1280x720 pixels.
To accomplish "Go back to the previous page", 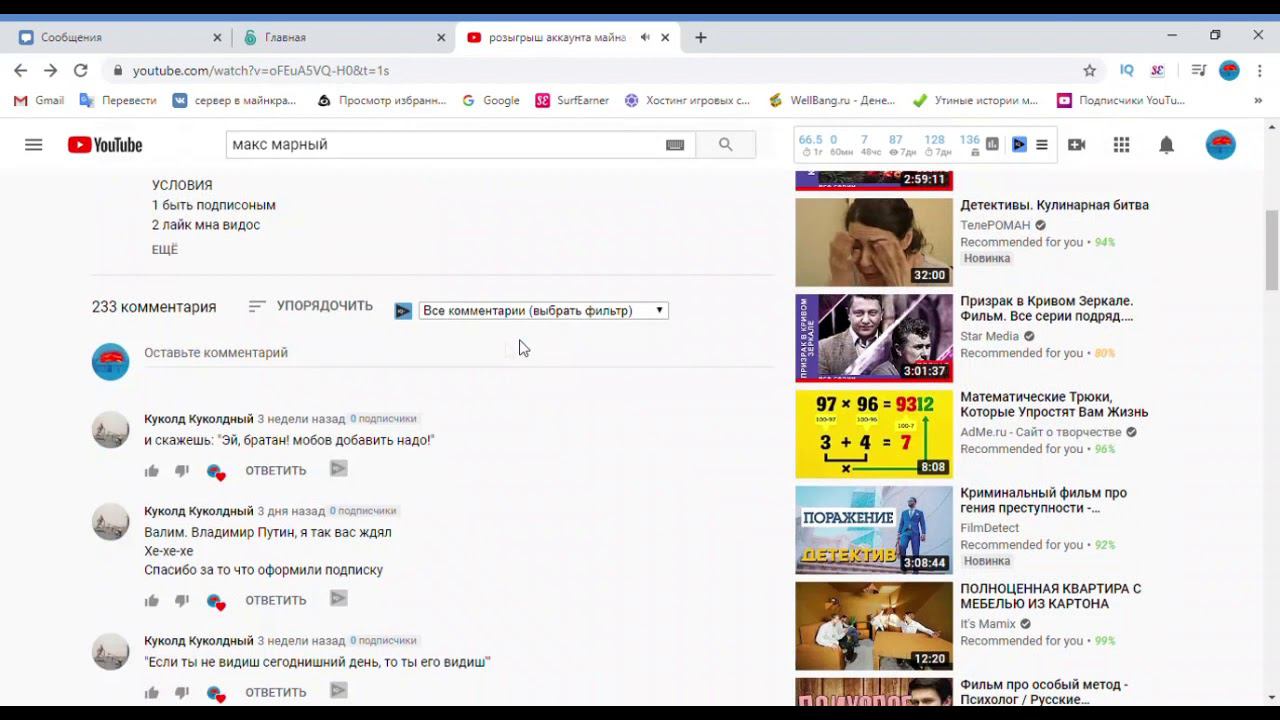I will point(20,70).
